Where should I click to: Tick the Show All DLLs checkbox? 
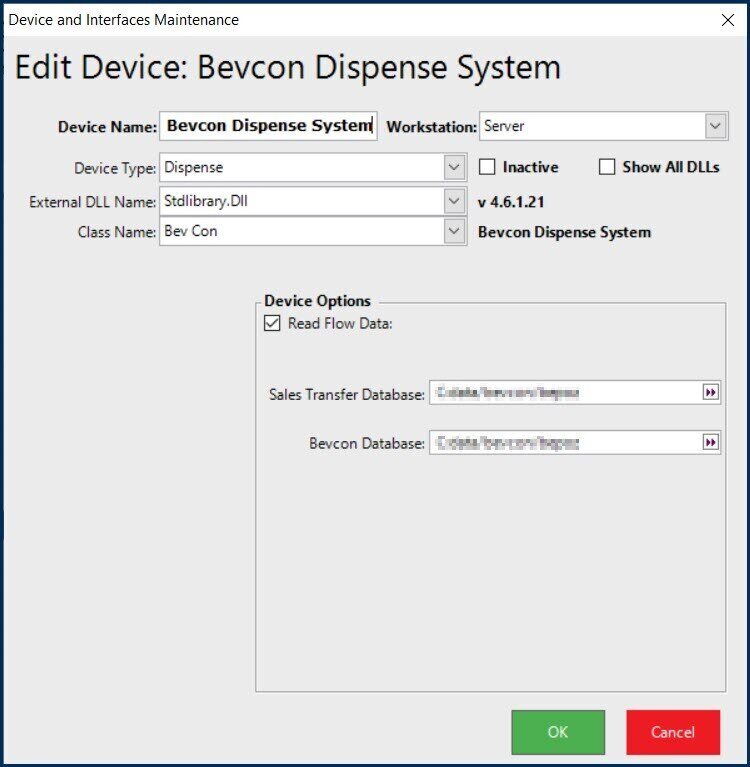pyautogui.click(x=606, y=167)
